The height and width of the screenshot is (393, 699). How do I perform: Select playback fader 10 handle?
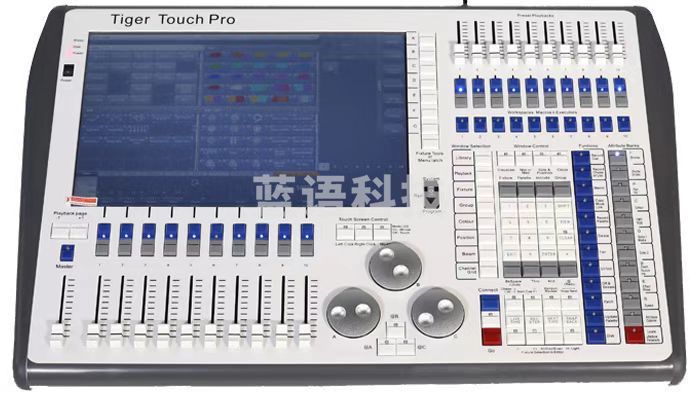coord(304,335)
